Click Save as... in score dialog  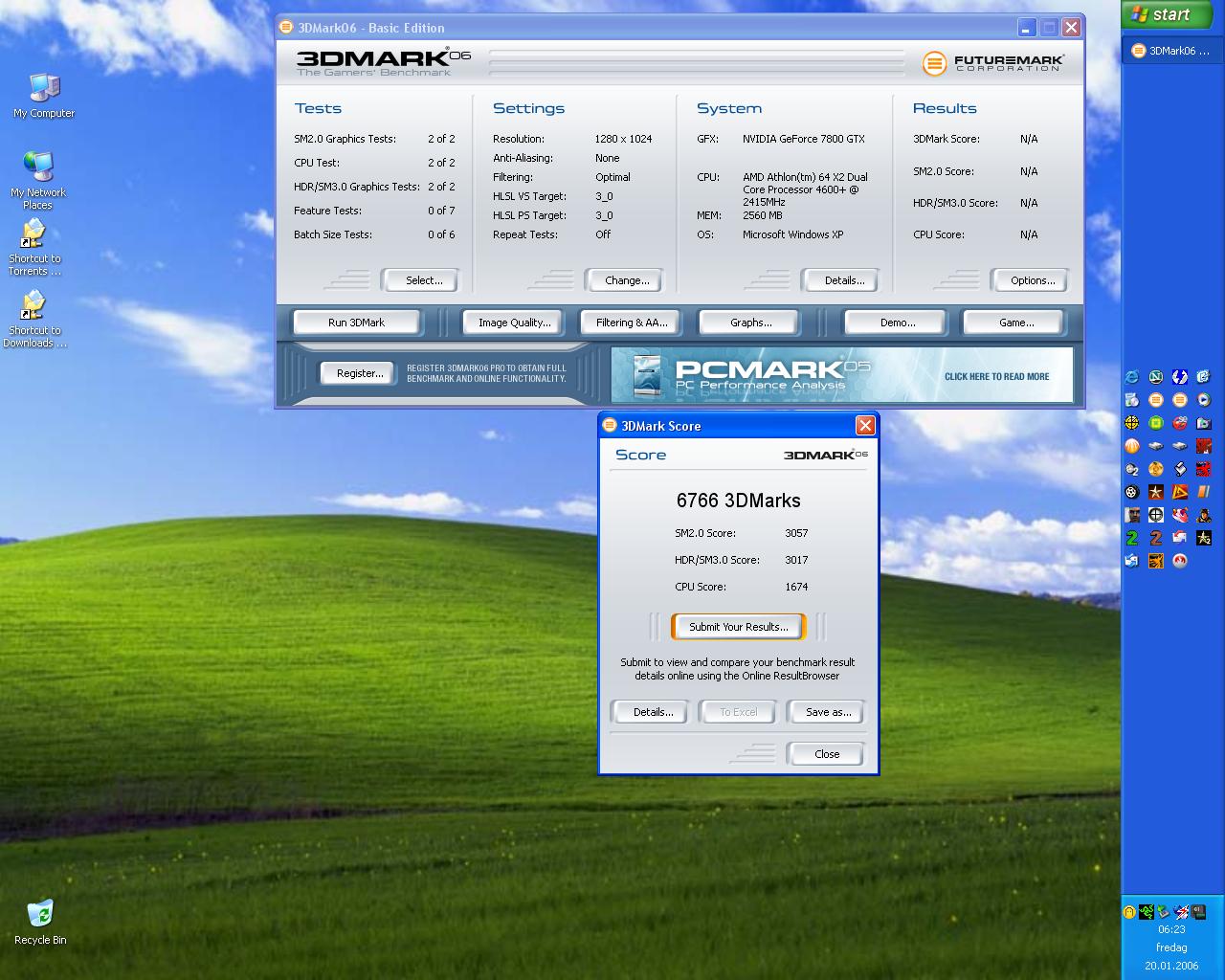828,712
